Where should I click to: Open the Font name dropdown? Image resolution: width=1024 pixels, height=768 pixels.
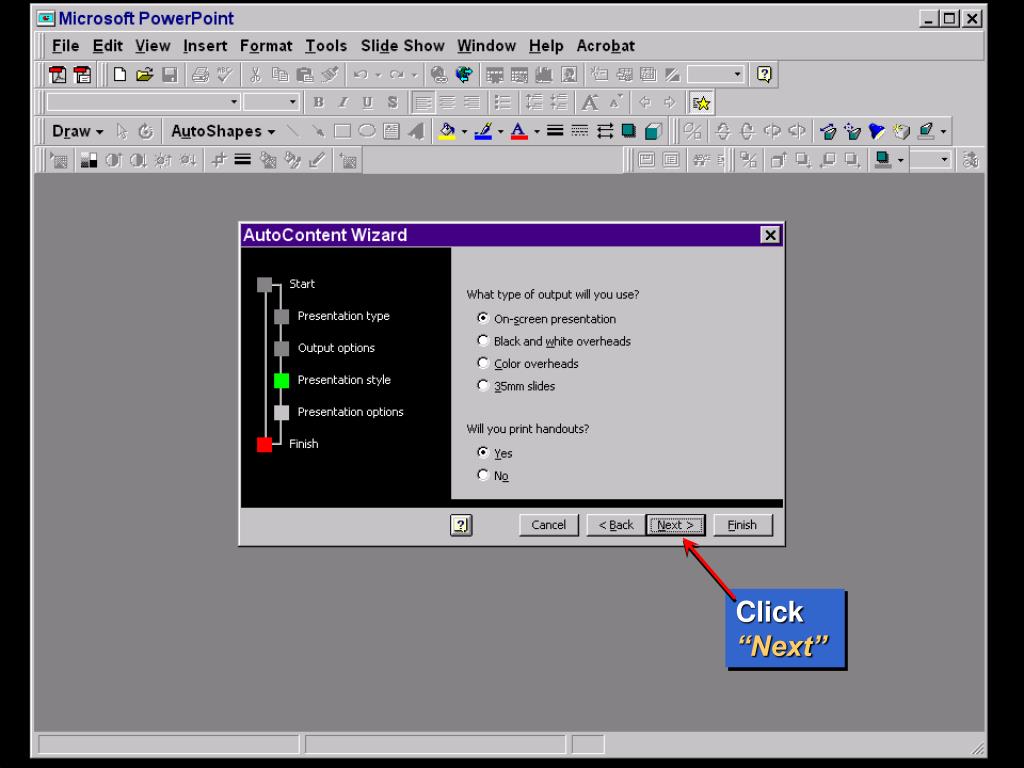pos(234,103)
